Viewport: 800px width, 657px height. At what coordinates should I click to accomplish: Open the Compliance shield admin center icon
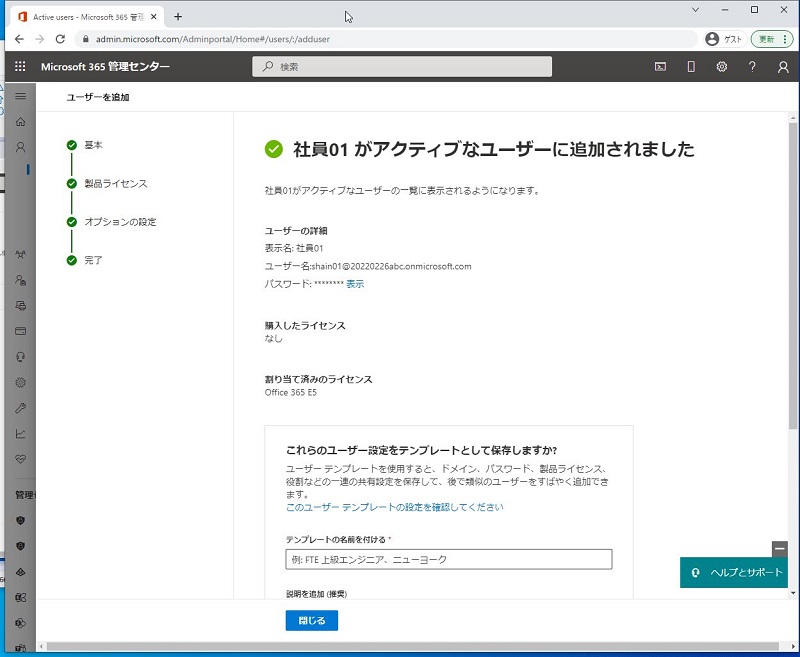[x=20, y=546]
